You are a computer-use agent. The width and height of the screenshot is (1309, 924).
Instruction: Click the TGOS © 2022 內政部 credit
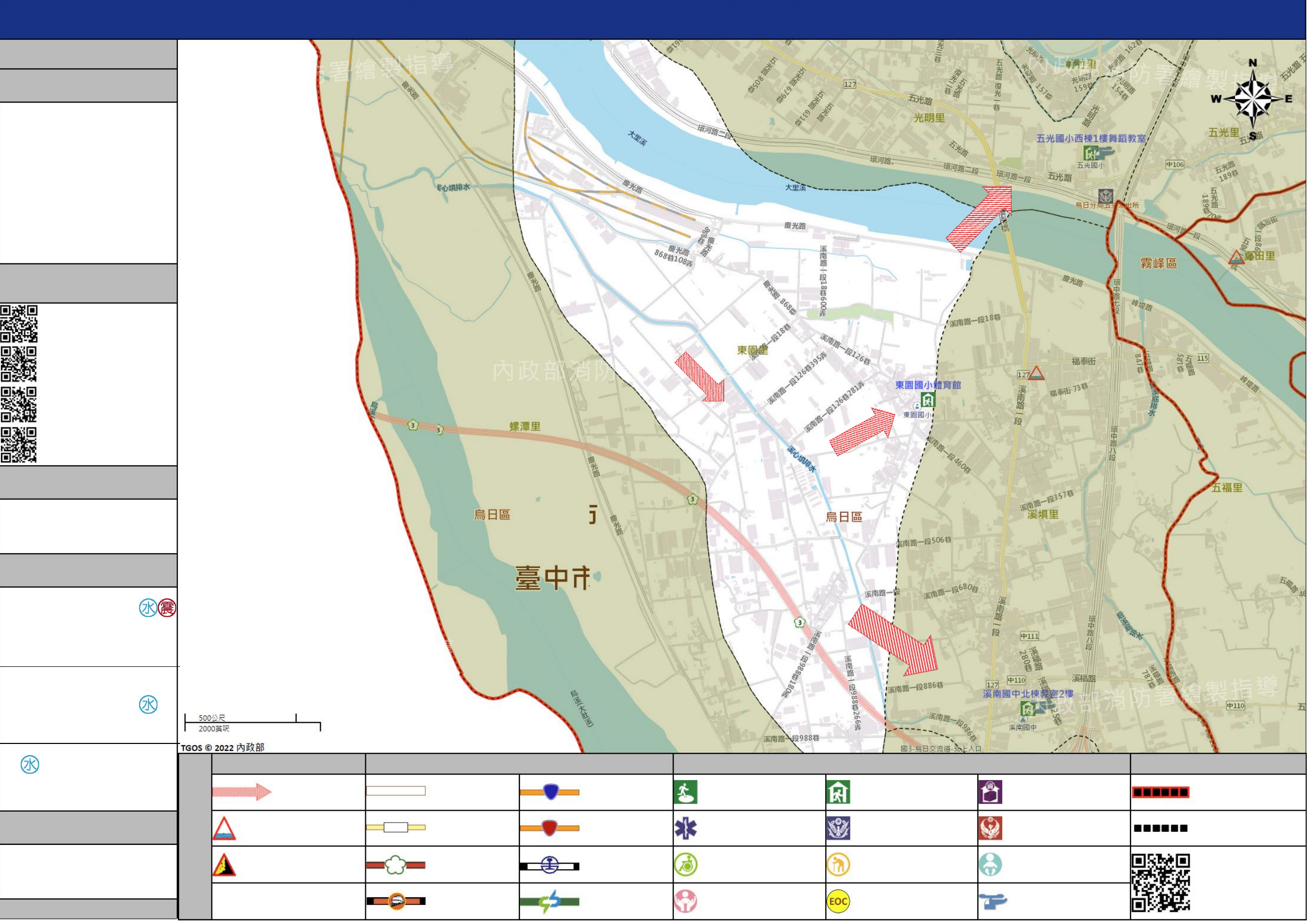[x=223, y=748]
